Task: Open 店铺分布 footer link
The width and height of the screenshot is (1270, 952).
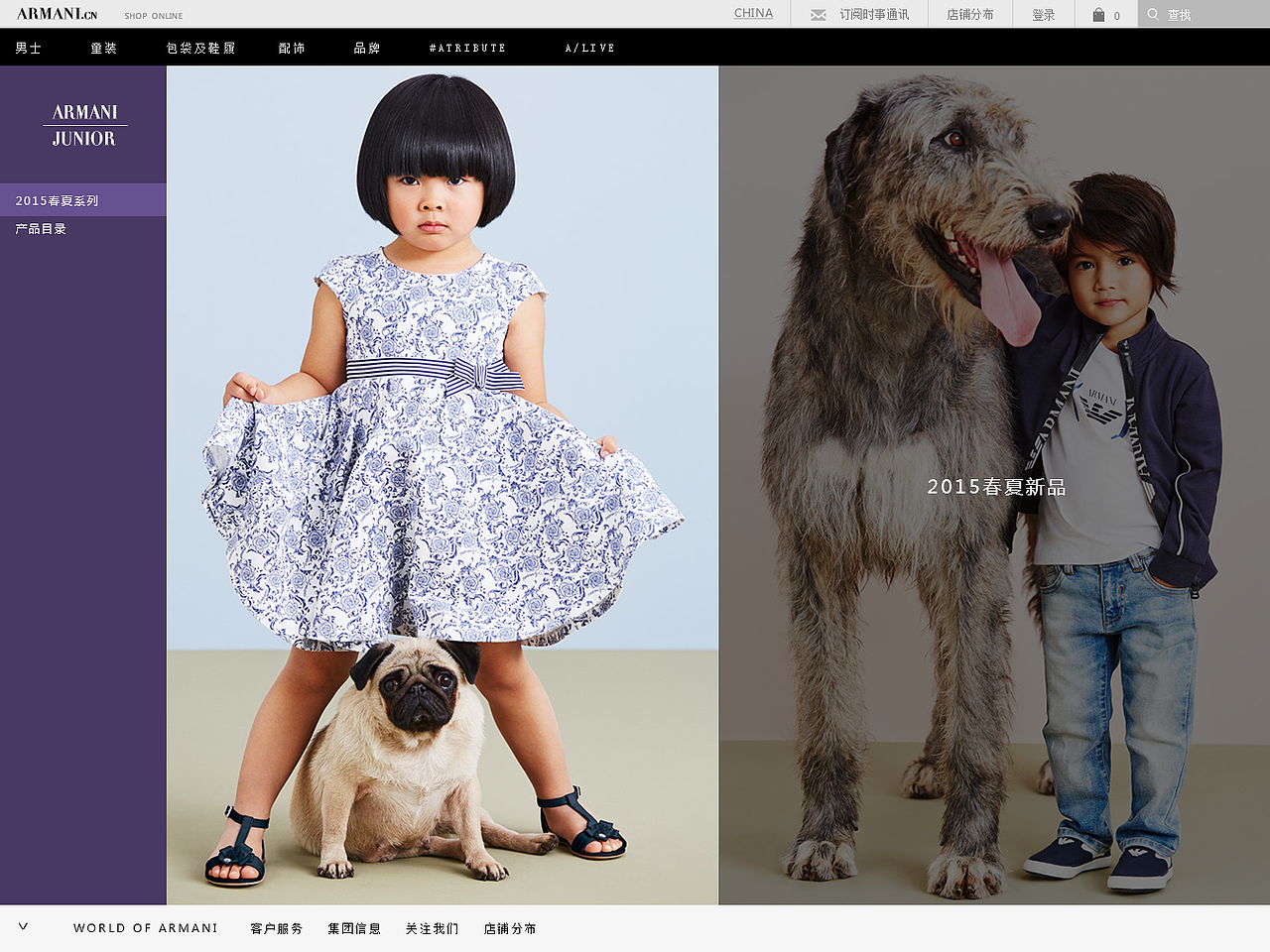Action: [510, 928]
